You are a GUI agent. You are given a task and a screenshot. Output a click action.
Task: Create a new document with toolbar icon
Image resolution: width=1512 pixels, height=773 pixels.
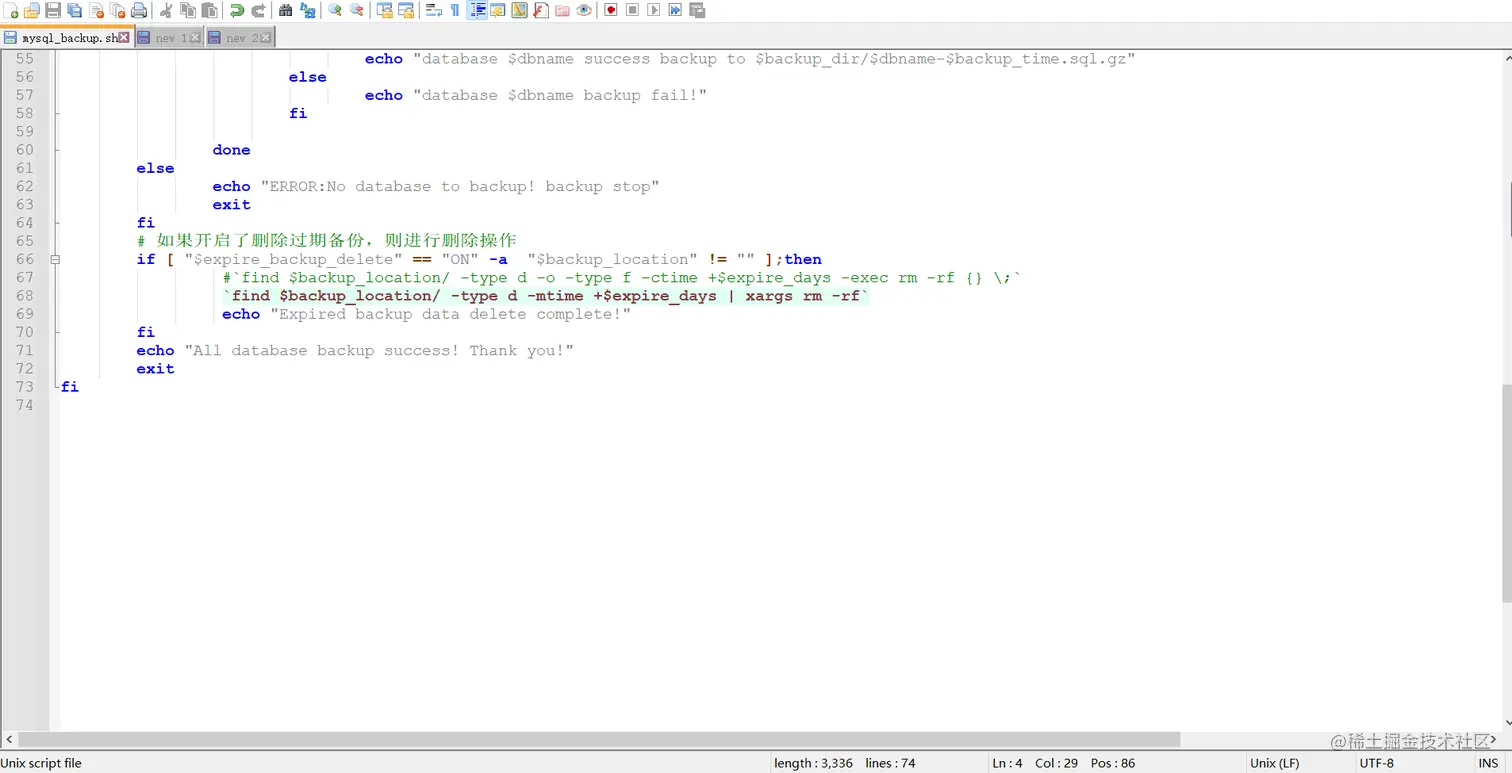coord(10,10)
